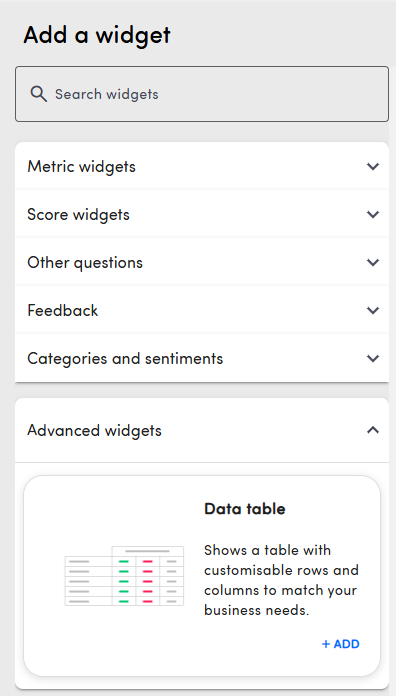Open the Score widgets section label

(79, 215)
